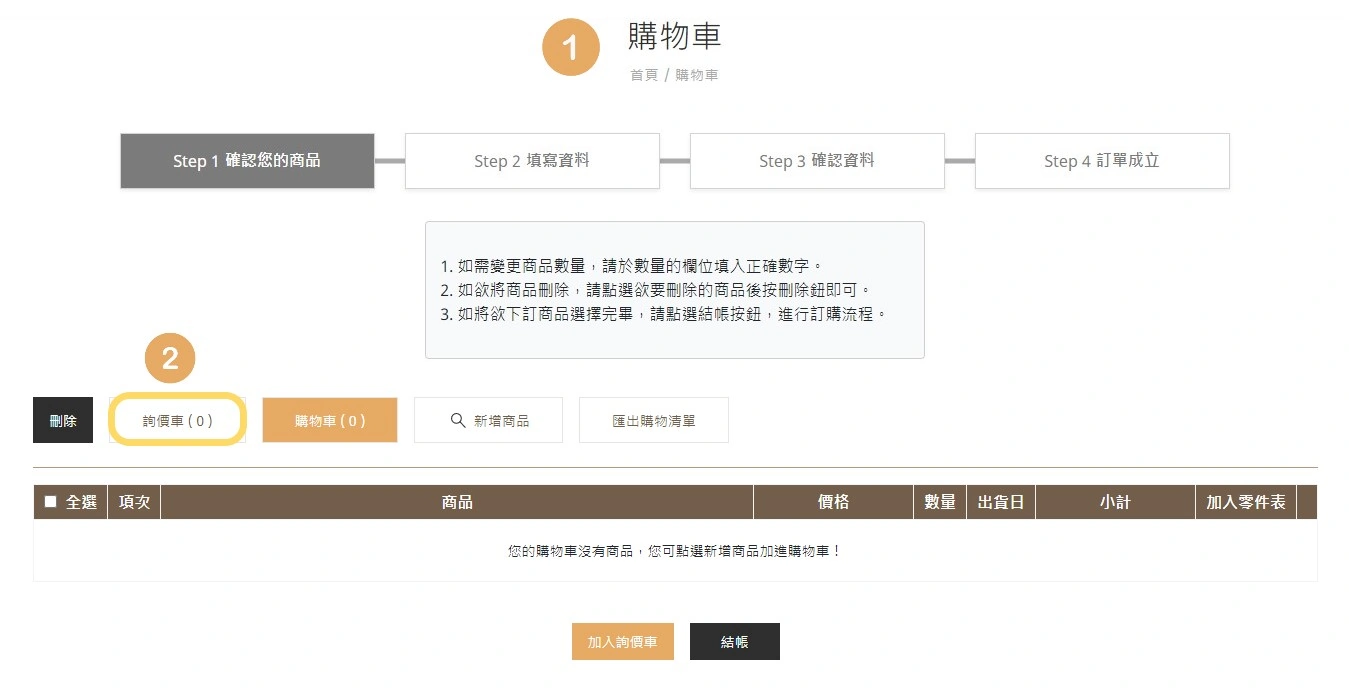This screenshot has height=693, width=1349.
Task: Click the 加入零件表 column header
Action: point(1248,502)
